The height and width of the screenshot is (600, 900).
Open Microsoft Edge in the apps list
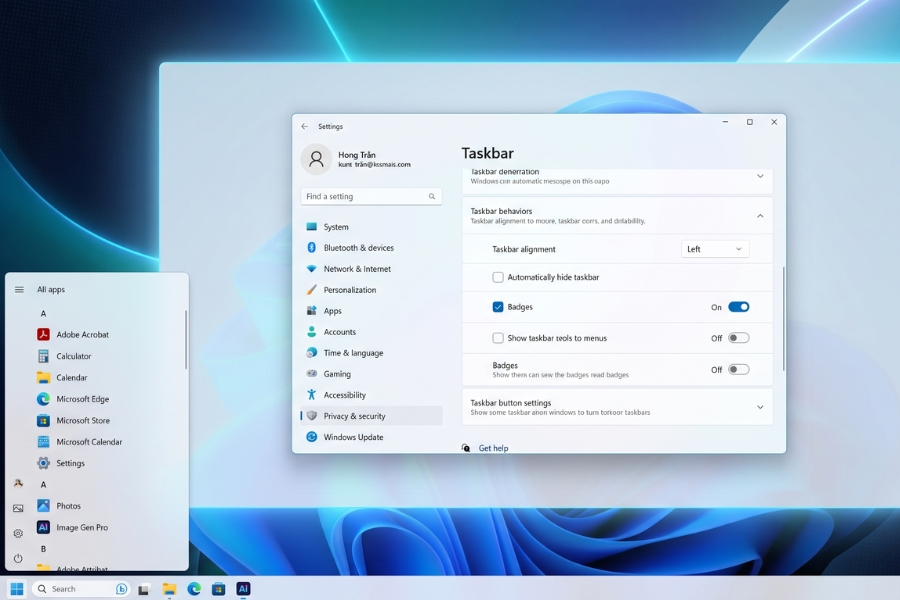click(x=73, y=398)
